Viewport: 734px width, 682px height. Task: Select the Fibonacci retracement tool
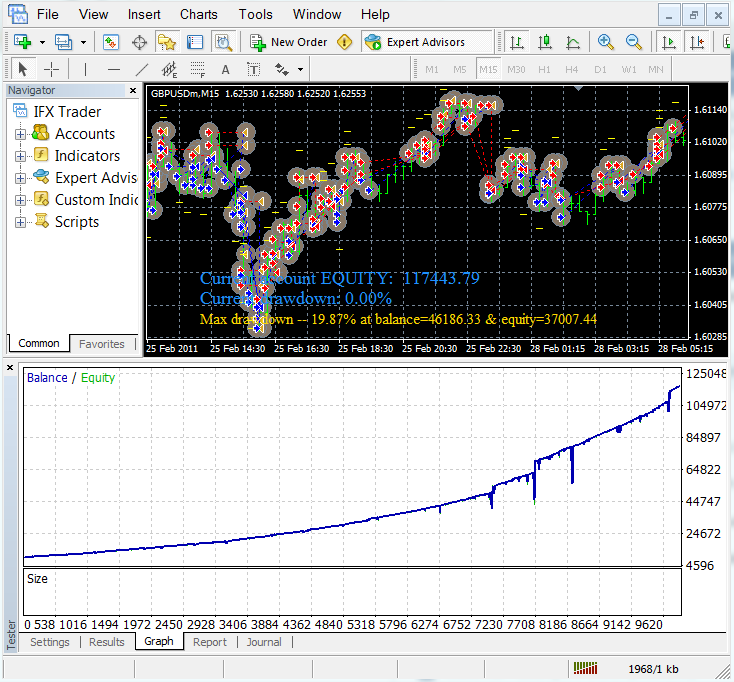coord(197,69)
